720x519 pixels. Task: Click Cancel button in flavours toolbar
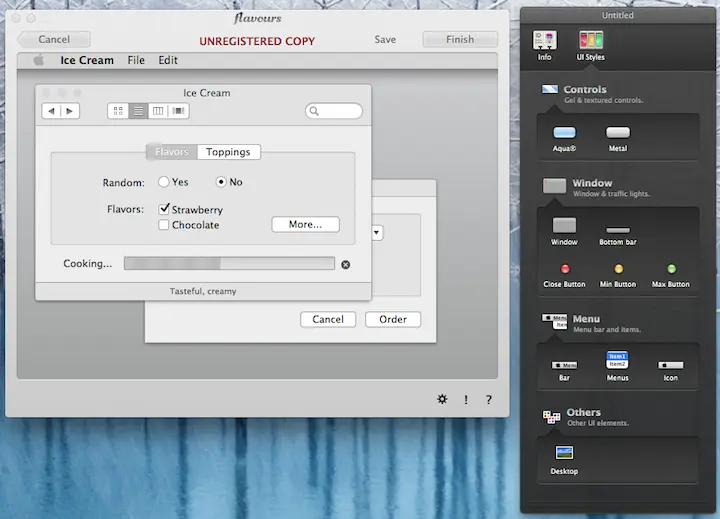[54, 39]
